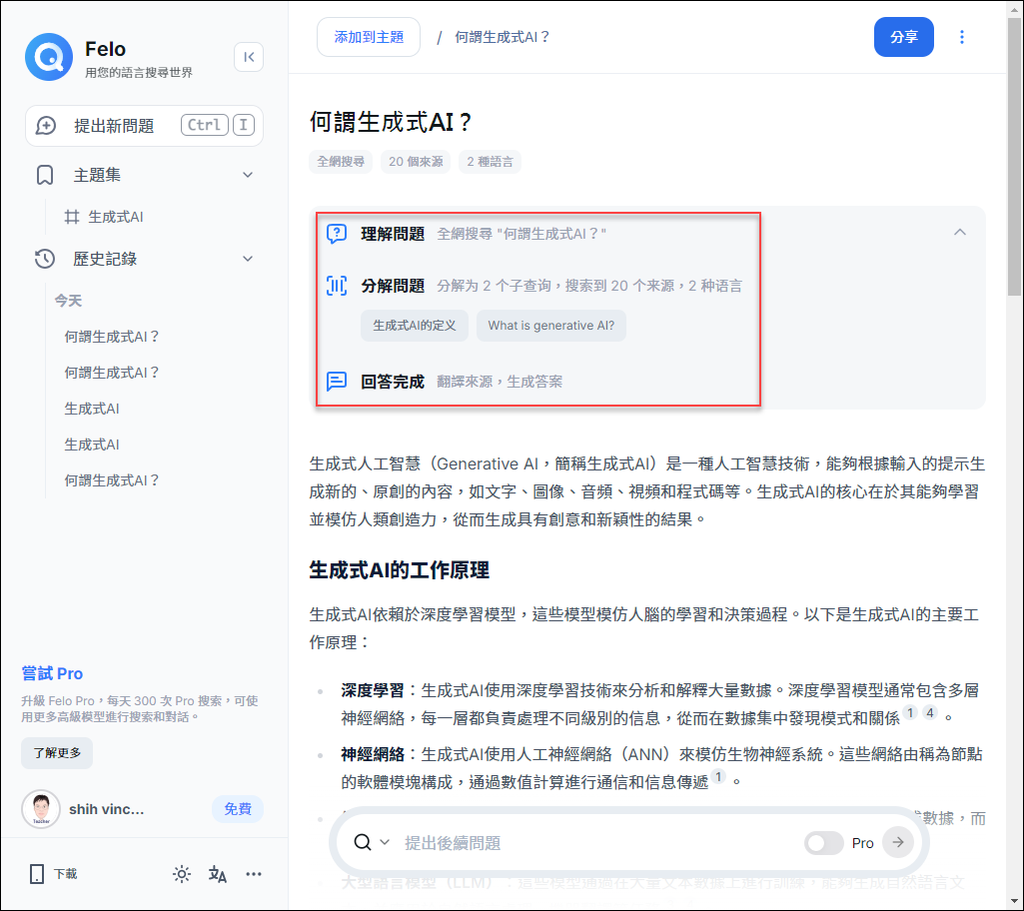
Task: Click 生成式AI的工作原理 heading
Action: coord(399,570)
